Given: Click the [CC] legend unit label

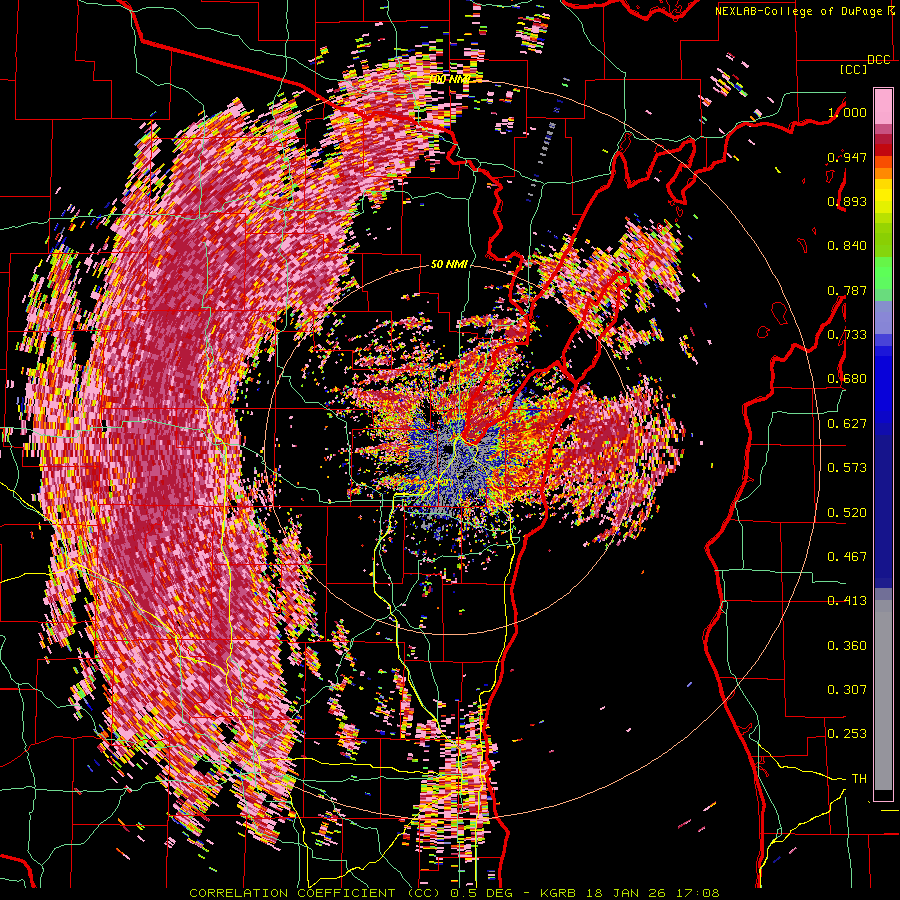Looking at the screenshot, I should (x=854, y=69).
